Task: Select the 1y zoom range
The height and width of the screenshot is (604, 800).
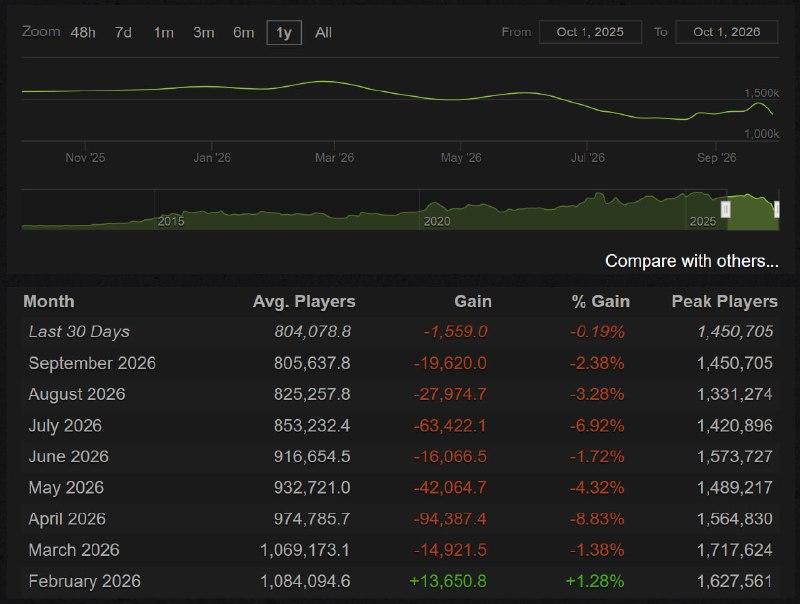Action: pyautogui.click(x=284, y=33)
